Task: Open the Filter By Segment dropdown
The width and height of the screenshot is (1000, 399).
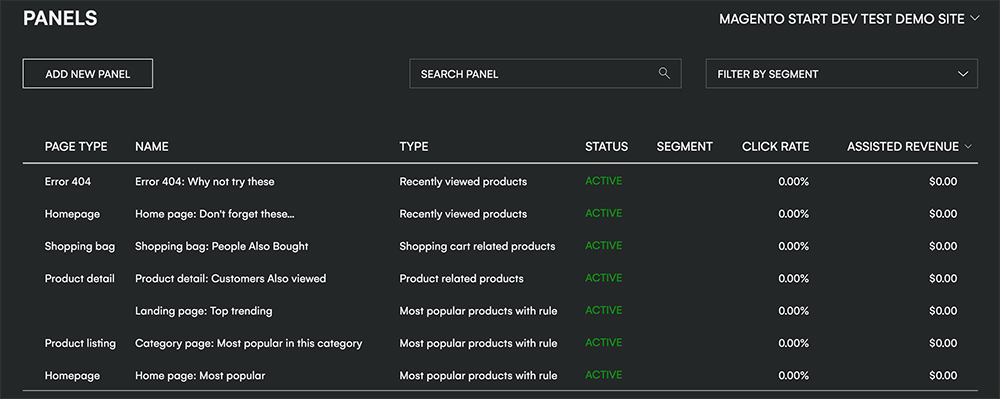Action: 841,74
